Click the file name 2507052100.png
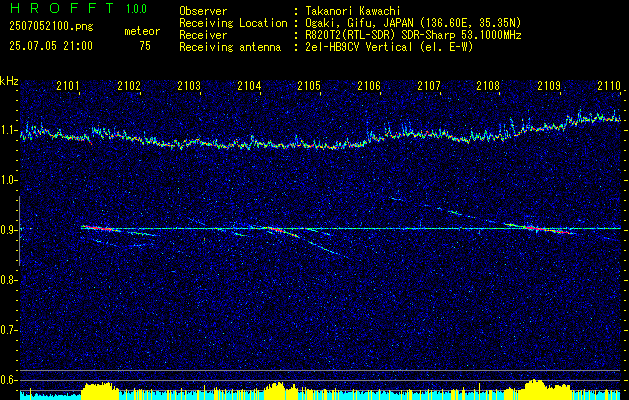Screen dimensions: 629x400 coord(51,27)
